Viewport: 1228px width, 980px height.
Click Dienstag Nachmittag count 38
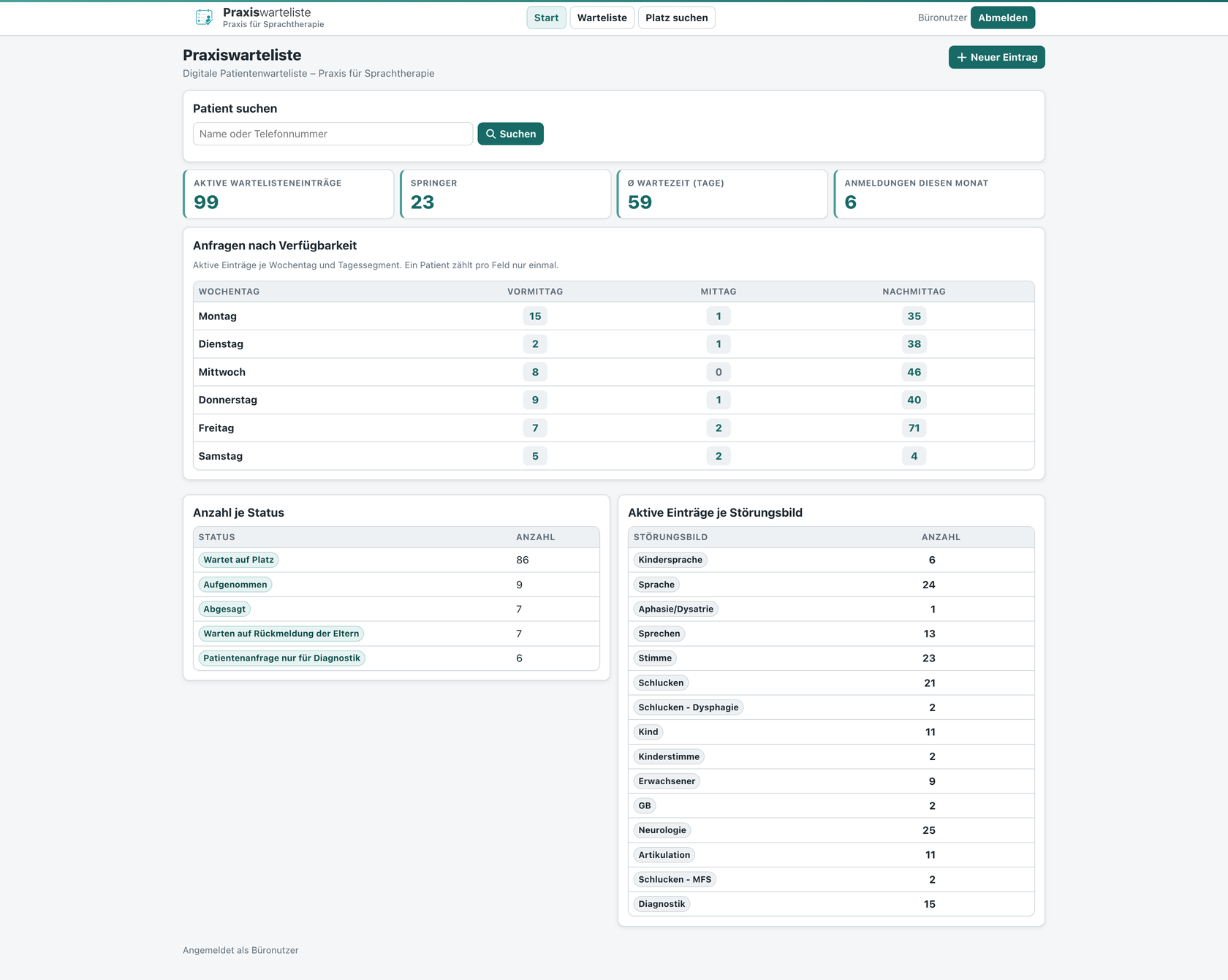coord(914,344)
